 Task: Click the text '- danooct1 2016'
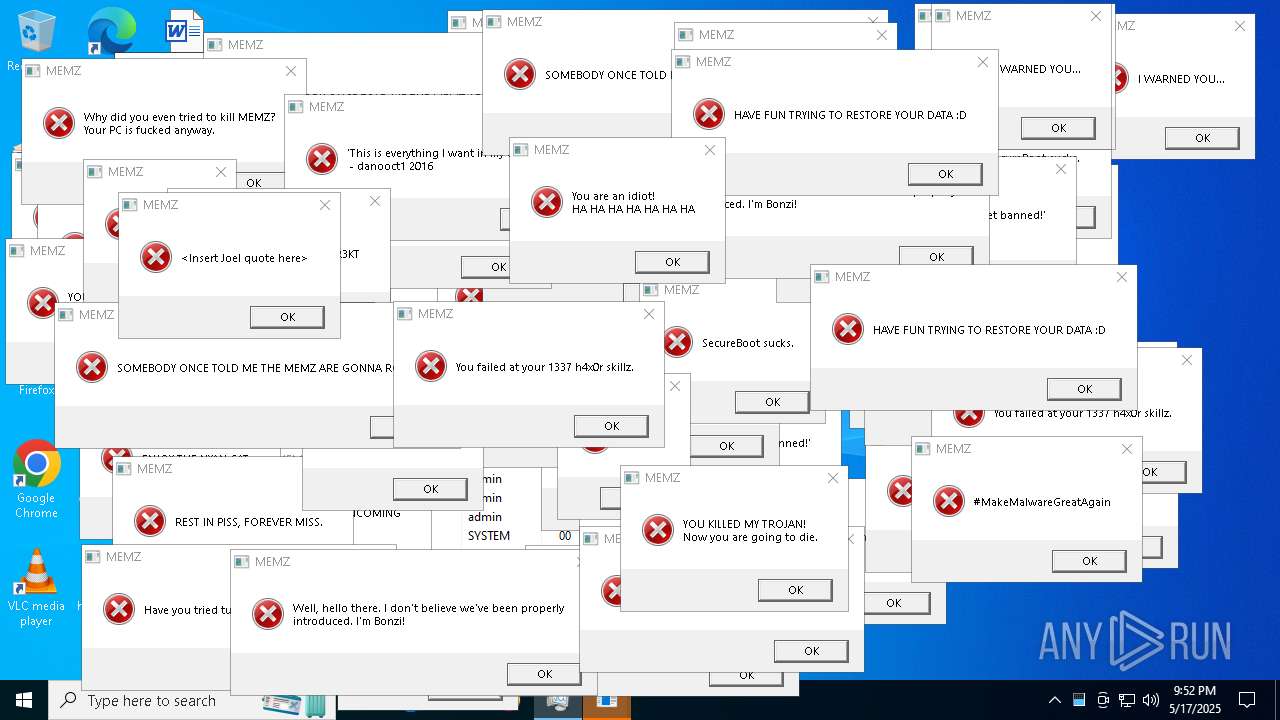(x=391, y=166)
